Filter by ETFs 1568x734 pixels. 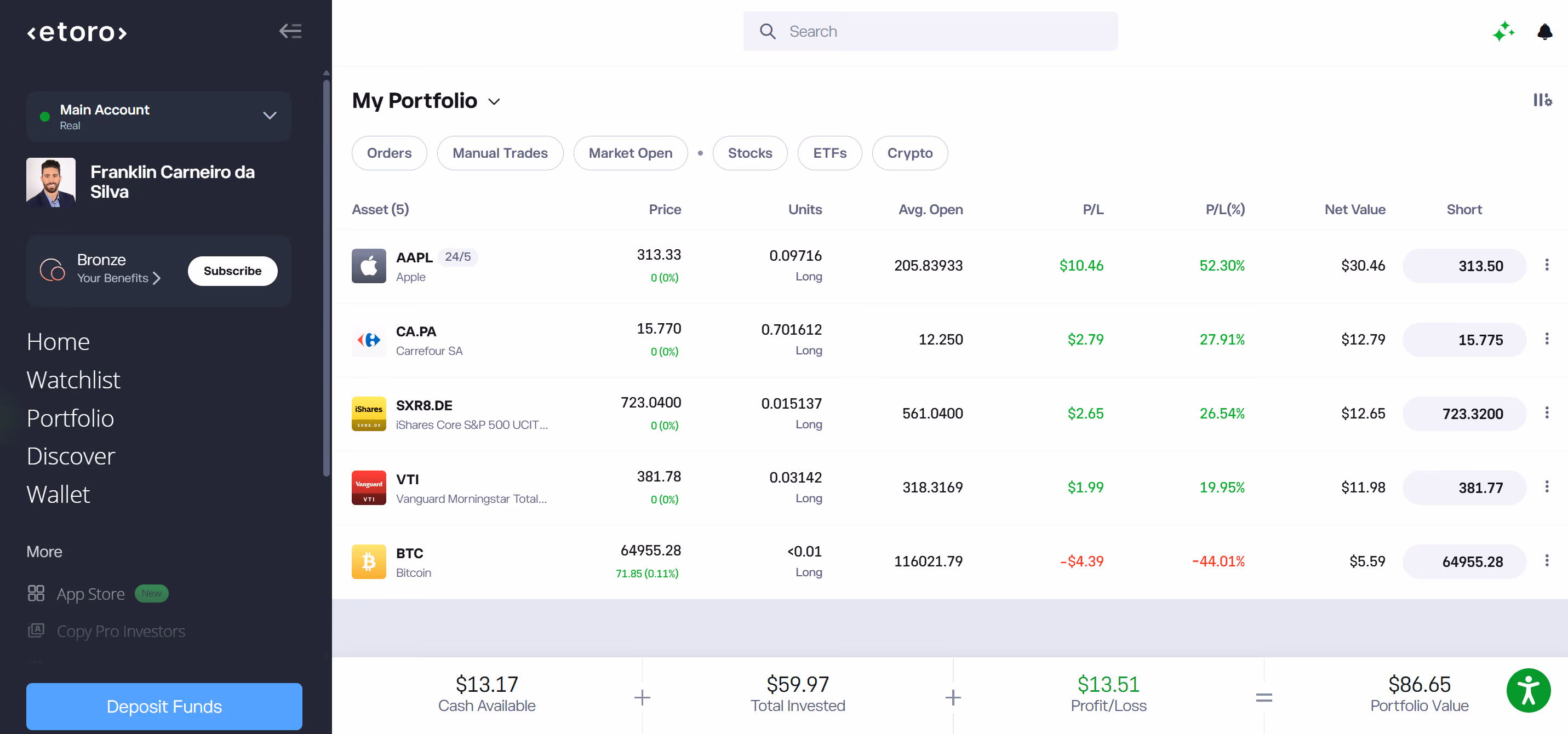tap(829, 153)
